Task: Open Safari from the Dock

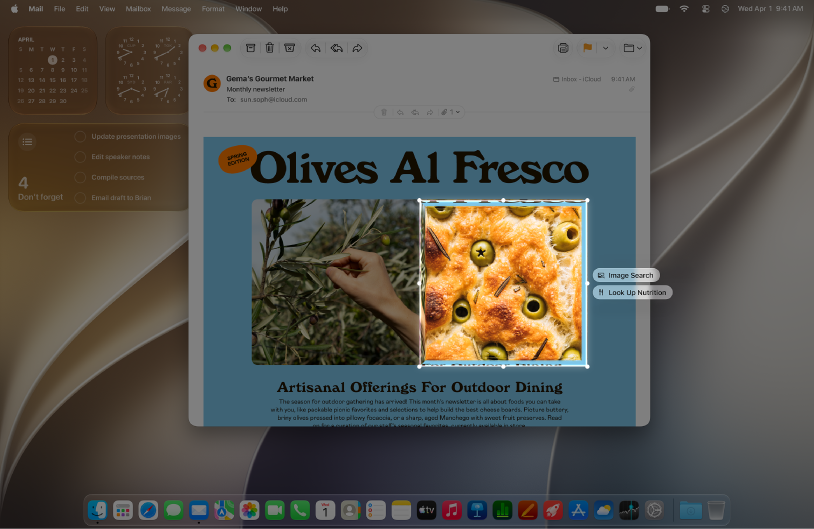Action: pos(148,510)
